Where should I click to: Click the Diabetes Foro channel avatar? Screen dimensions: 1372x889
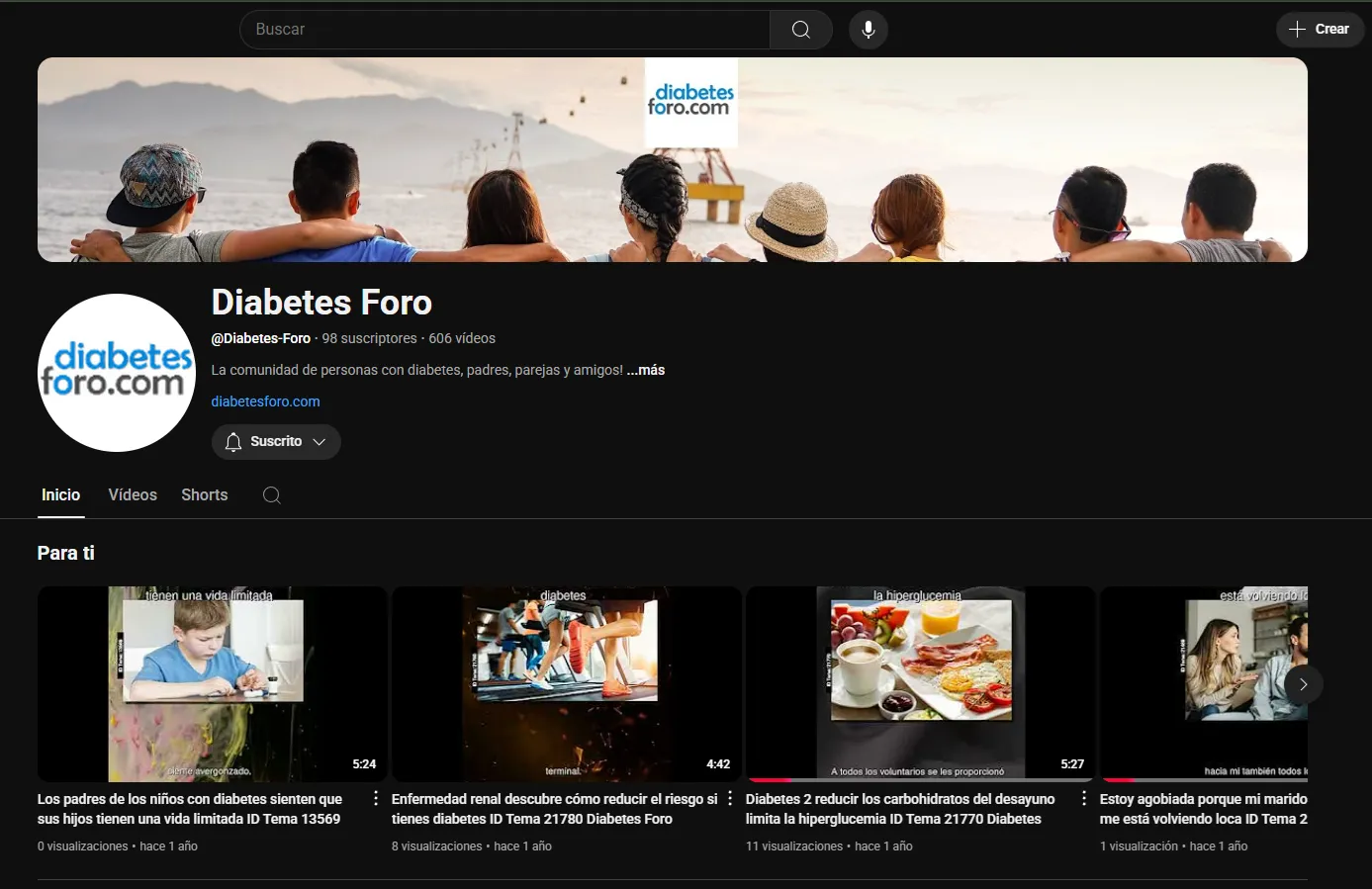[117, 373]
